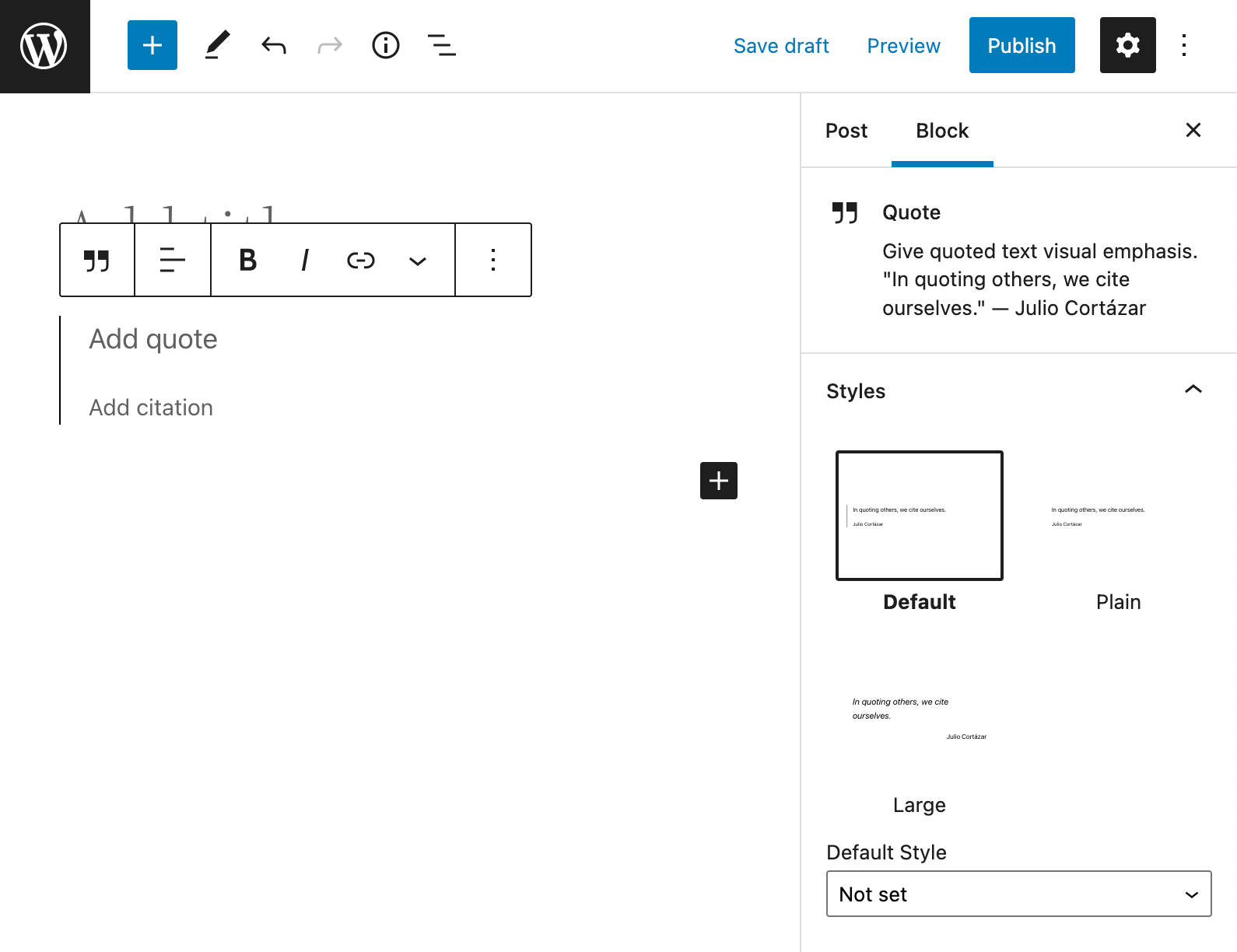Select the Tools pencil icon
This screenshot has width=1237, height=952.
pyautogui.click(x=217, y=46)
